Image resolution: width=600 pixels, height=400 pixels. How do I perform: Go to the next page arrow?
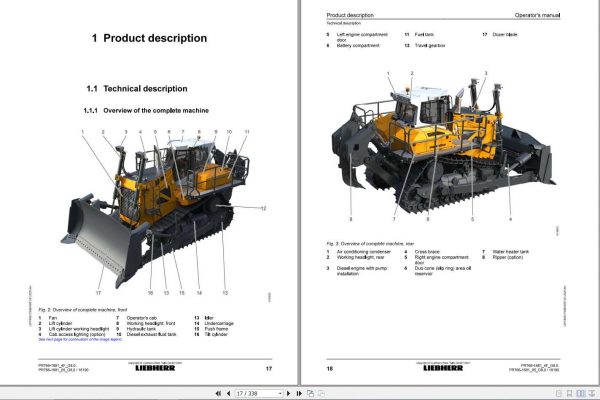(289, 393)
